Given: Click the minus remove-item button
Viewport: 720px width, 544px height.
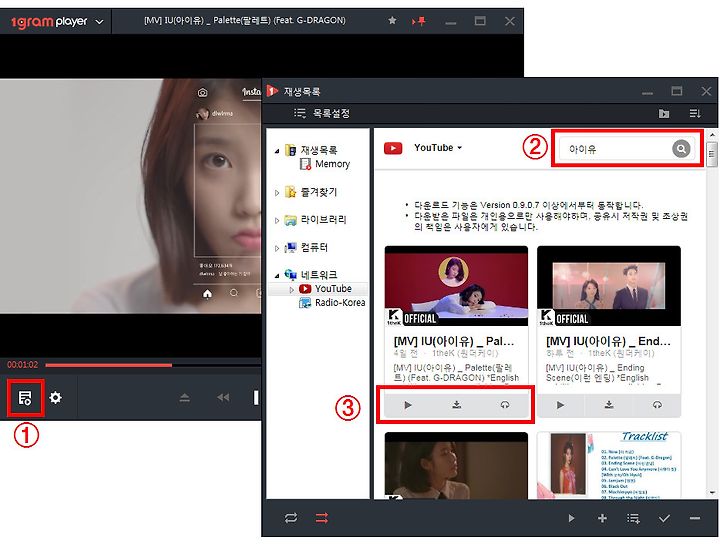Looking at the screenshot, I should click(695, 518).
